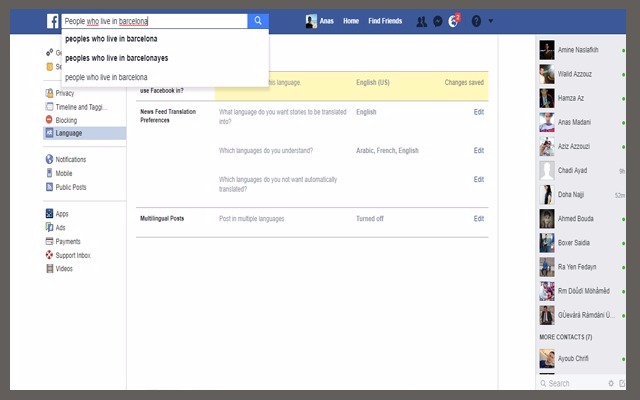This screenshot has height=400, width=640.
Task: Edit the Multilingual Posts setting
Action: click(478, 218)
